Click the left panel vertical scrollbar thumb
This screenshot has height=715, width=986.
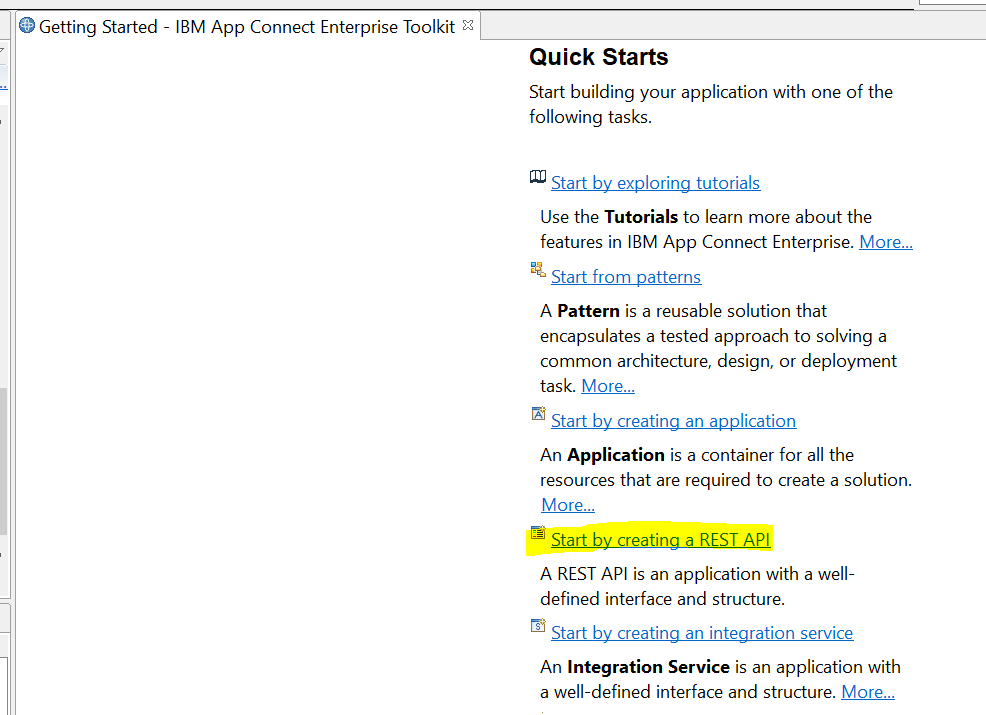click(x=3, y=460)
